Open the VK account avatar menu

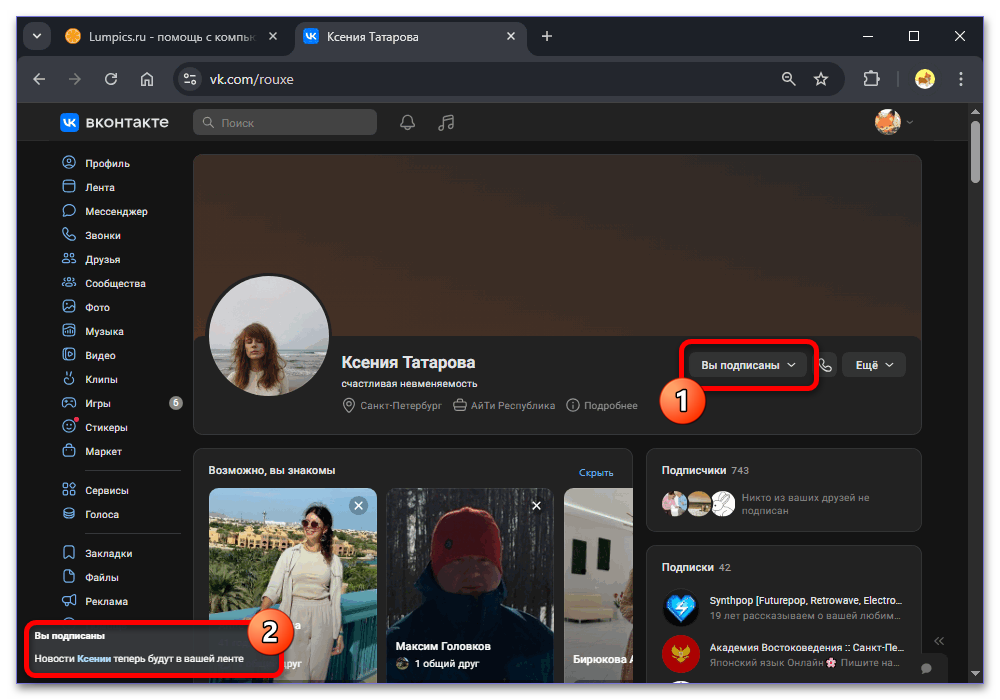tap(893, 122)
